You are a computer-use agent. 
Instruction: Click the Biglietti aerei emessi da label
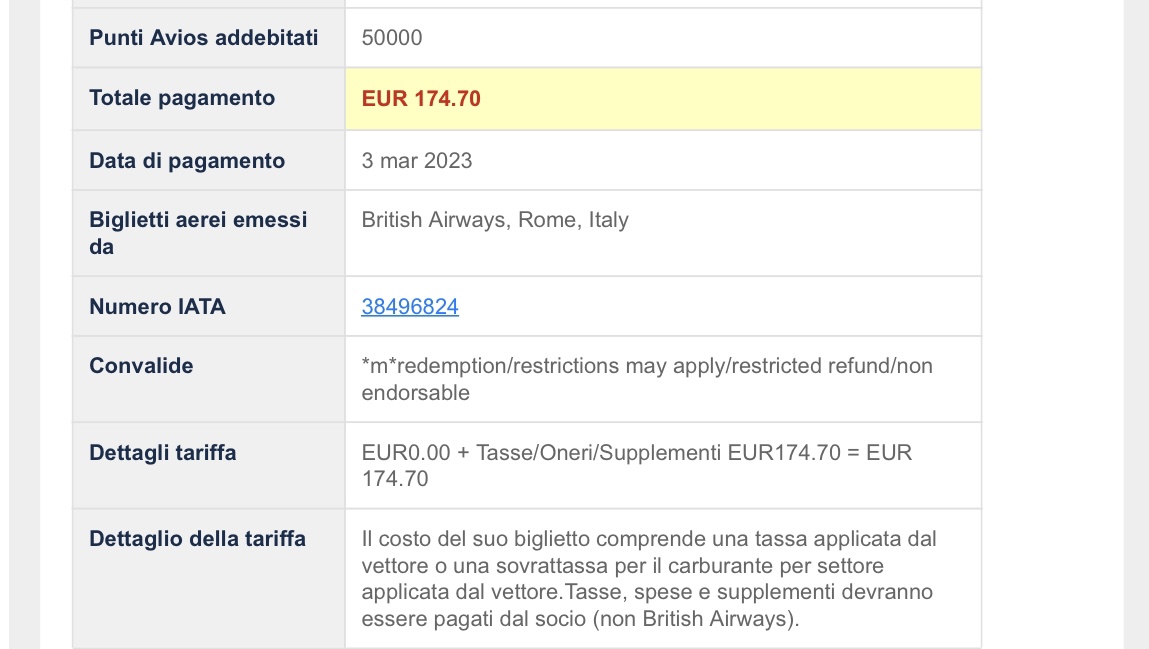[198, 233]
